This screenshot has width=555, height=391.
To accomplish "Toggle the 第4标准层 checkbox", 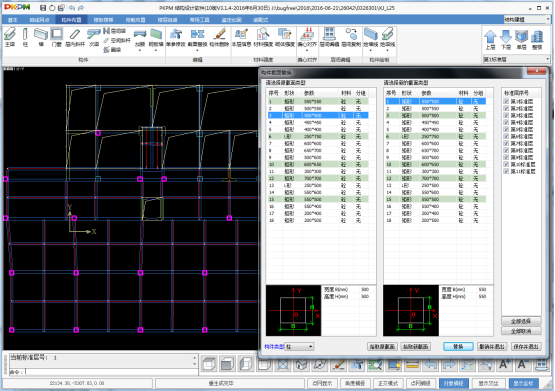I will [x=506, y=122].
